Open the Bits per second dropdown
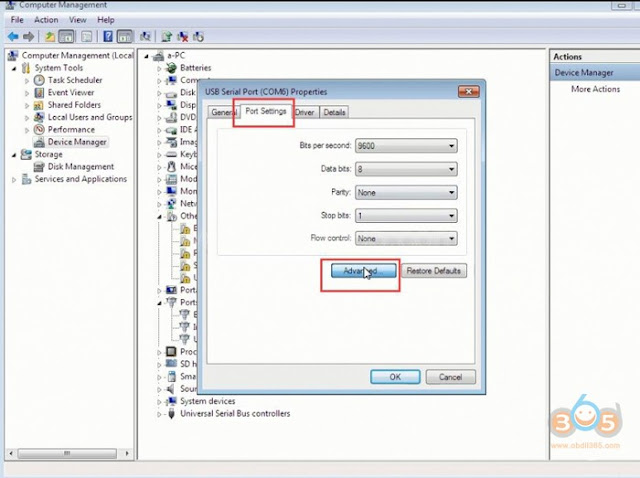This screenshot has height=478, width=640. [x=406, y=146]
